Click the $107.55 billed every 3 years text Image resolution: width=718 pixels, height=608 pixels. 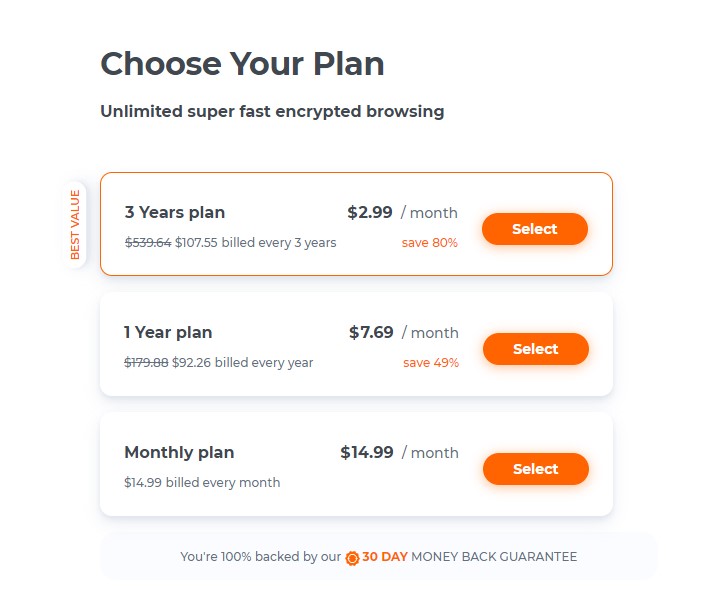click(256, 243)
